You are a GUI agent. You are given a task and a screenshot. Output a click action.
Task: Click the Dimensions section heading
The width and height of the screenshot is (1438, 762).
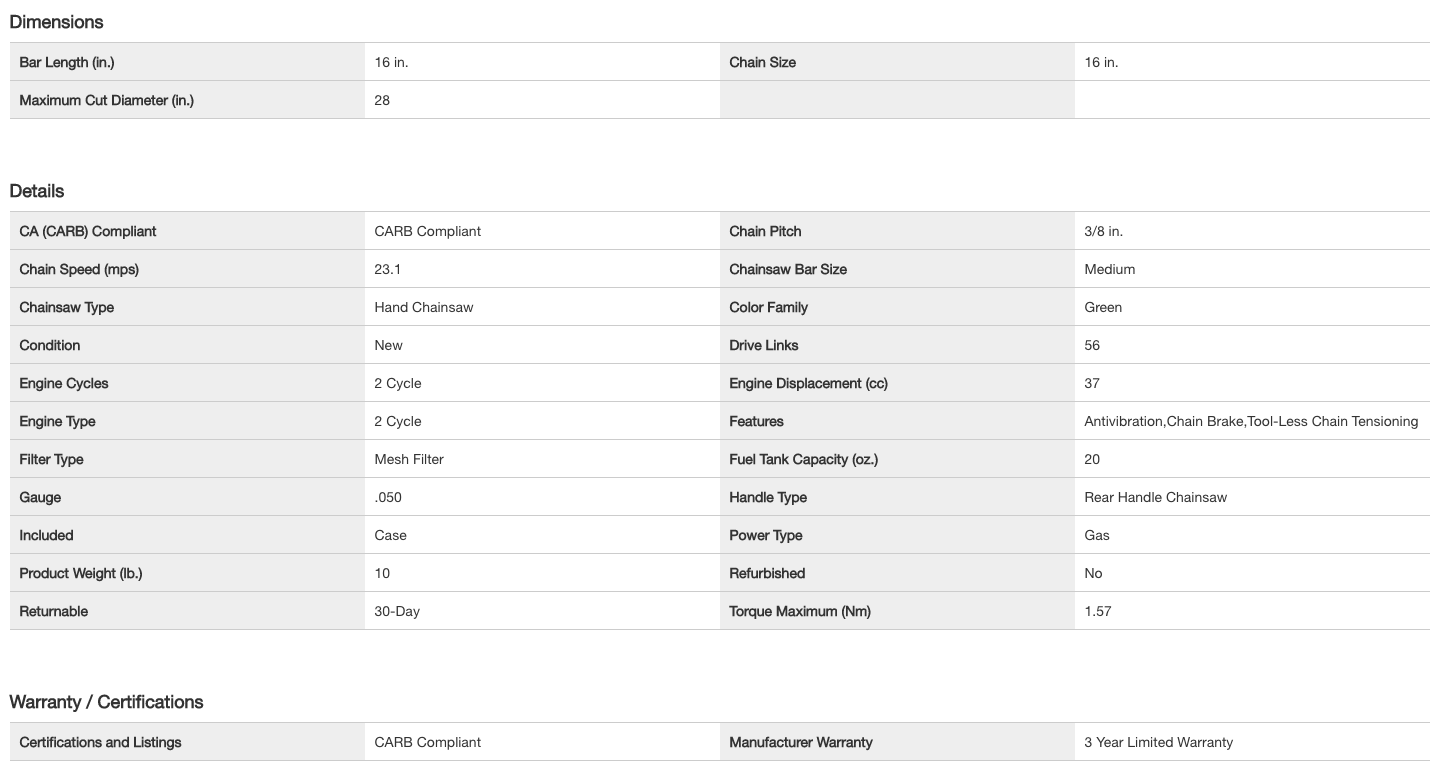(56, 22)
